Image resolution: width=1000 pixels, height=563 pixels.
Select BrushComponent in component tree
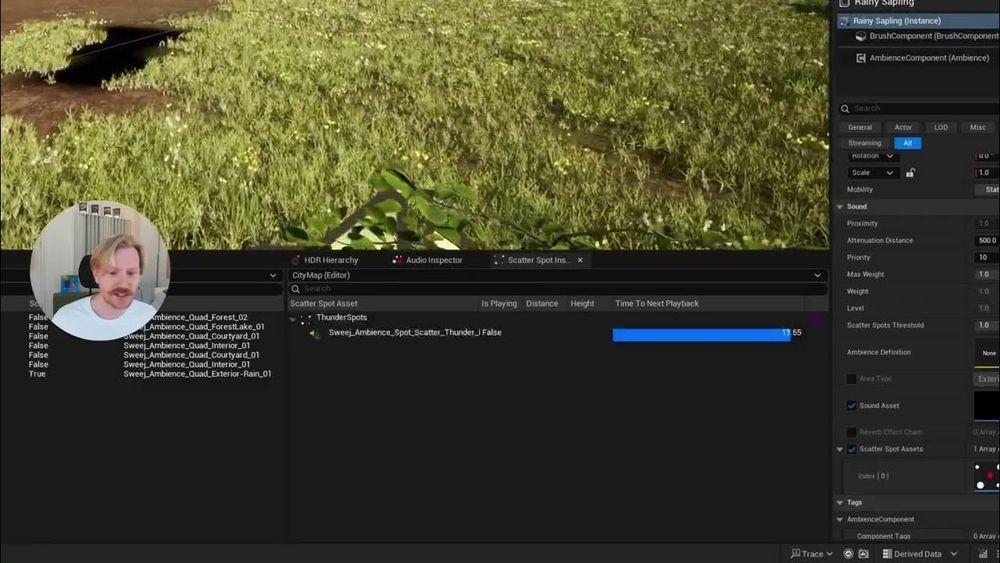click(x=934, y=36)
